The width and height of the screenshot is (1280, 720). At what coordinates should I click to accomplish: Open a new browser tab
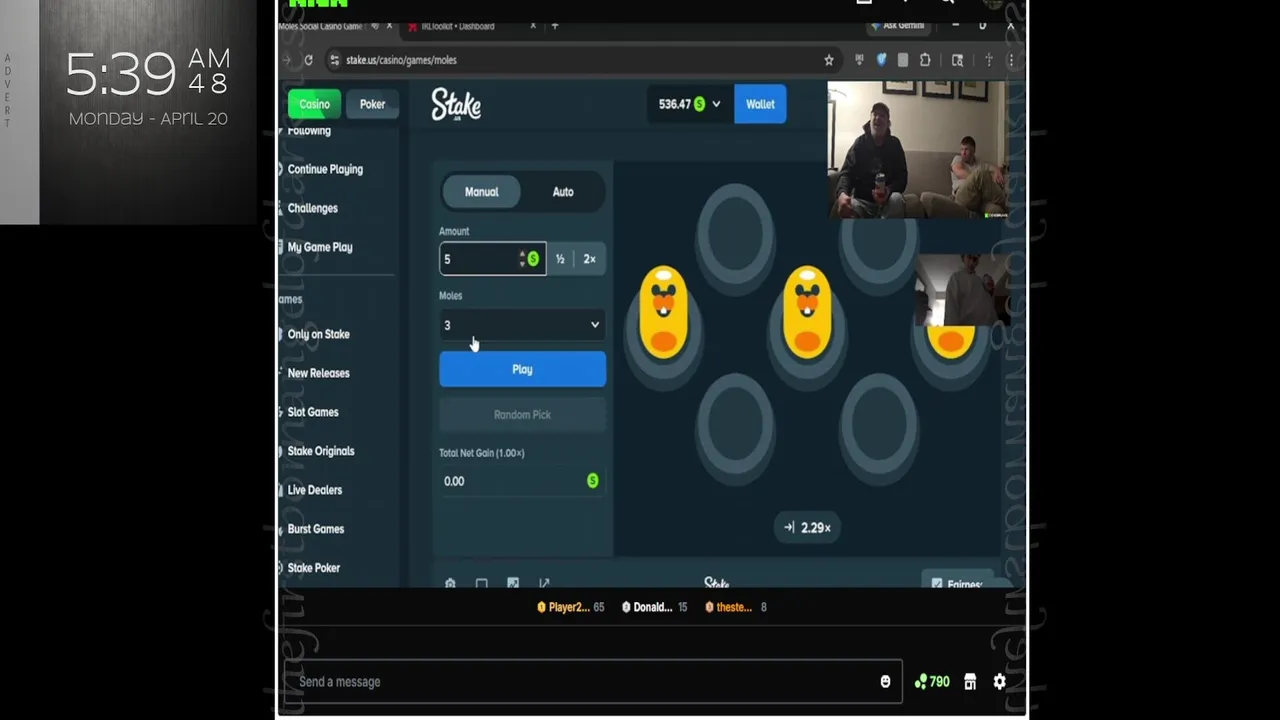coord(555,26)
